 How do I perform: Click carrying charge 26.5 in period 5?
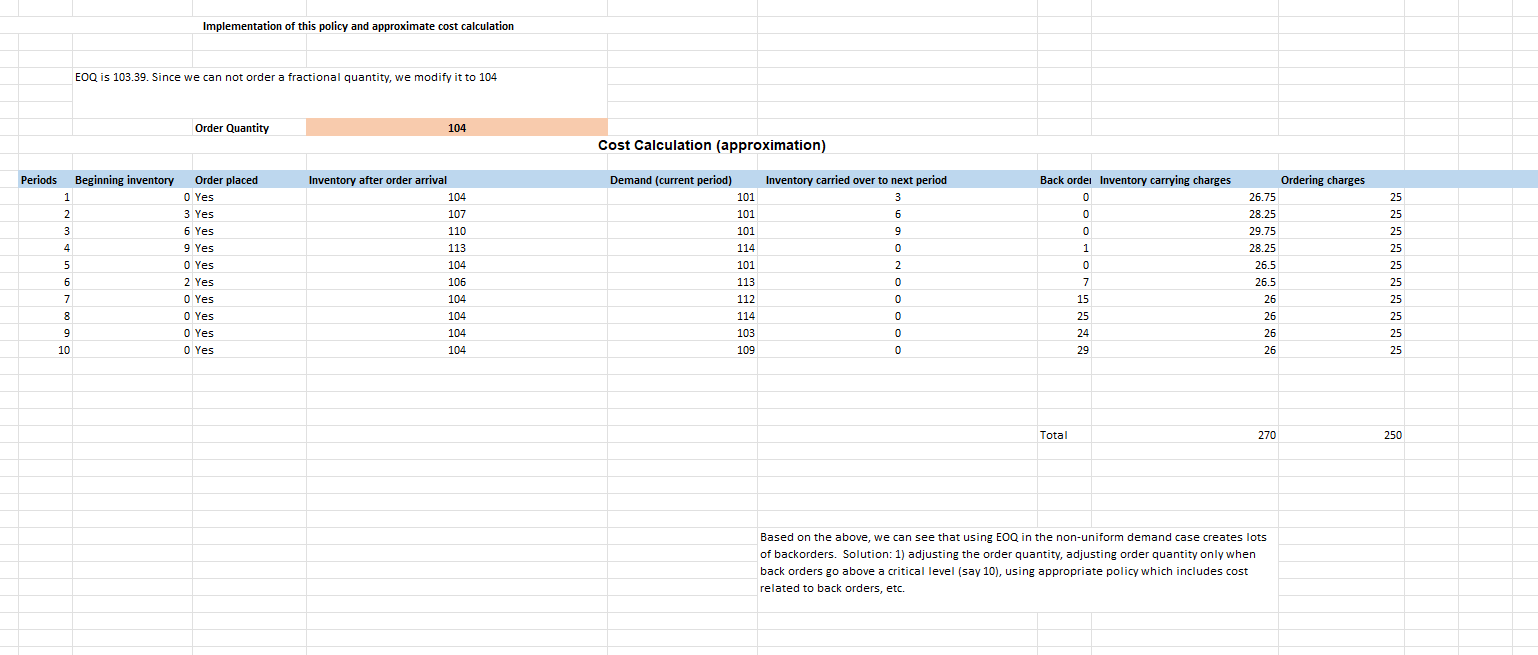coord(1185,265)
